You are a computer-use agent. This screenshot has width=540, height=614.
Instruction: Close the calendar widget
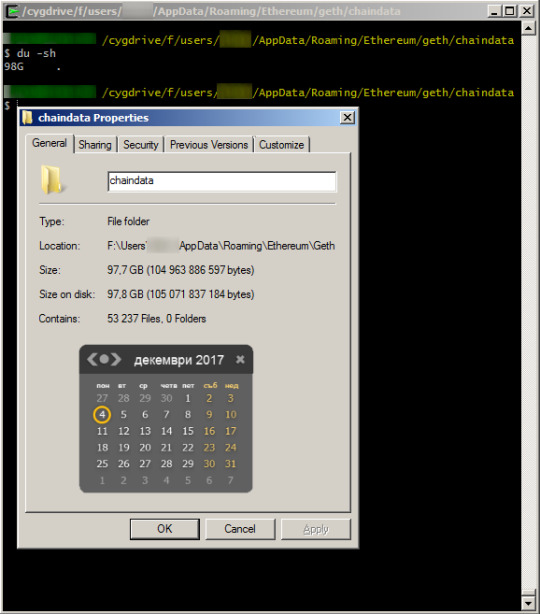coord(240,359)
